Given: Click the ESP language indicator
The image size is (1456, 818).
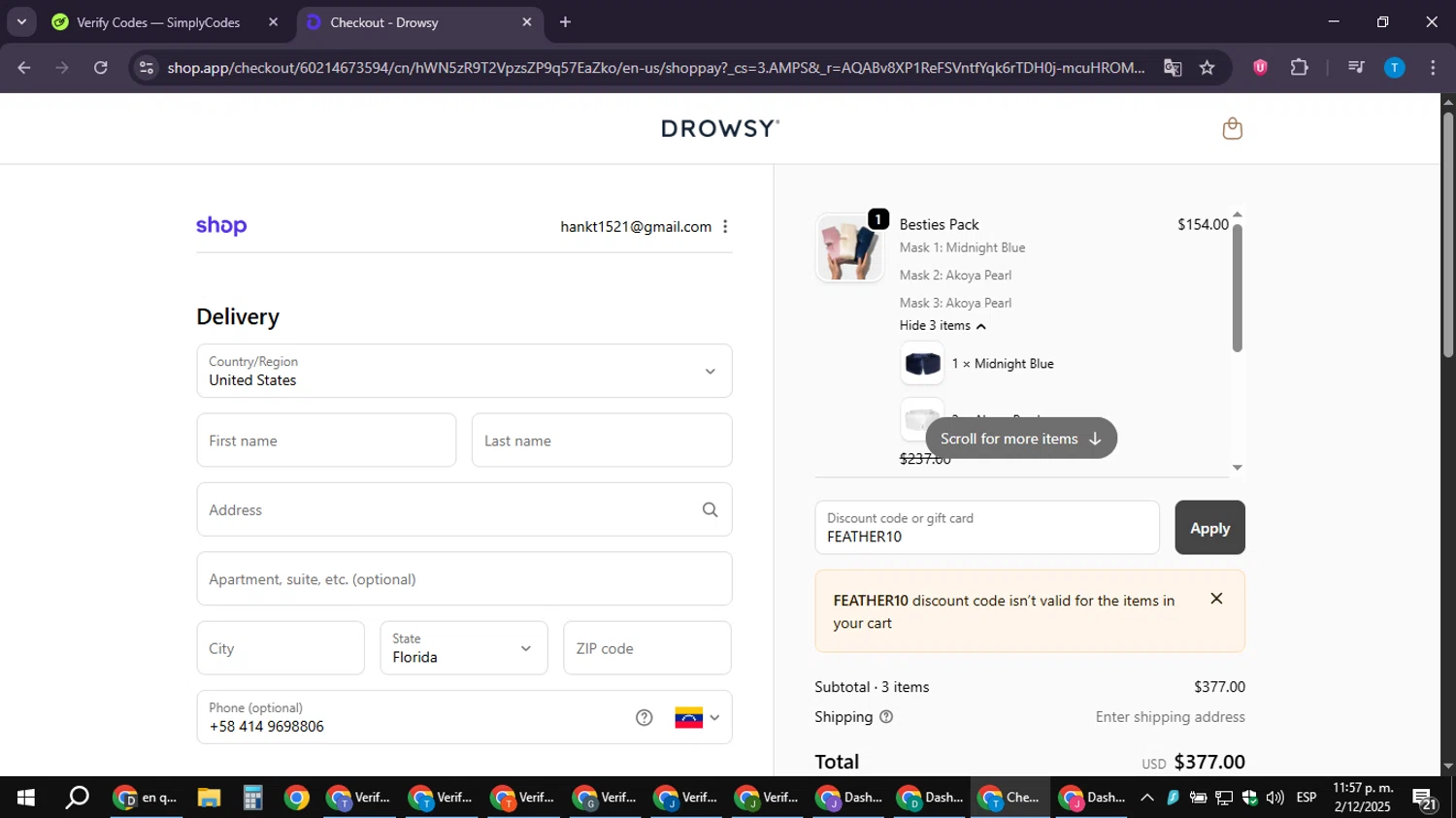Looking at the screenshot, I should pos(1307,798).
